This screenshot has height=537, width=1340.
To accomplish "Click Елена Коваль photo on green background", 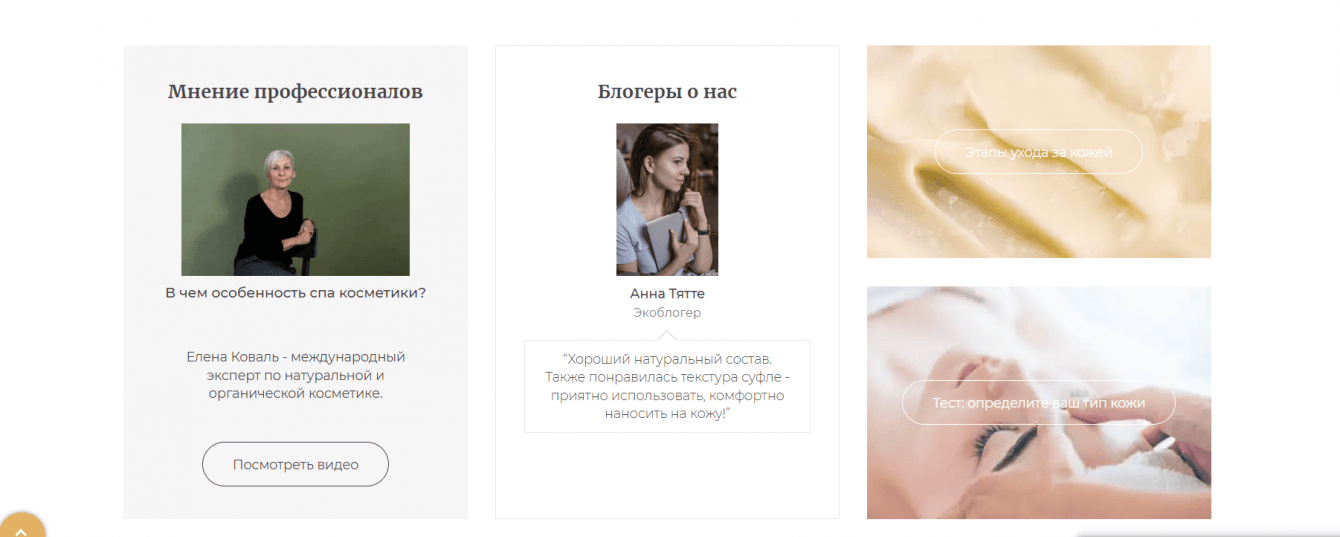I will pyautogui.click(x=295, y=199).
